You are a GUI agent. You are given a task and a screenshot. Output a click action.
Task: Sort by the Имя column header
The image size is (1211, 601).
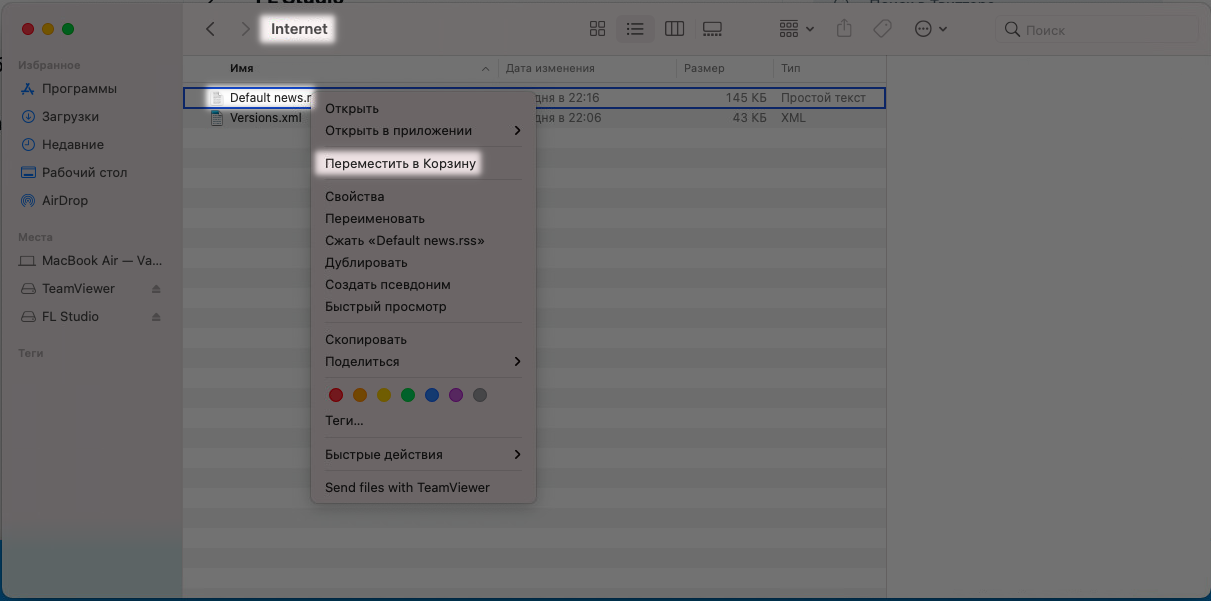coord(241,68)
